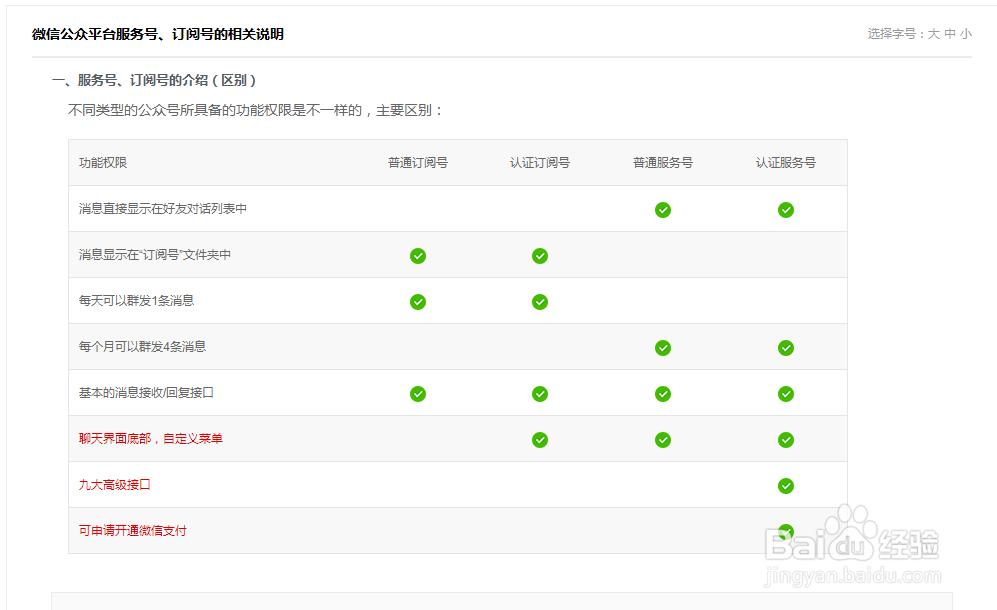The width and height of the screenshot is (997, 610).
Task: Click the row label 每天可以群发1条消息
Action: coord(136,300)
